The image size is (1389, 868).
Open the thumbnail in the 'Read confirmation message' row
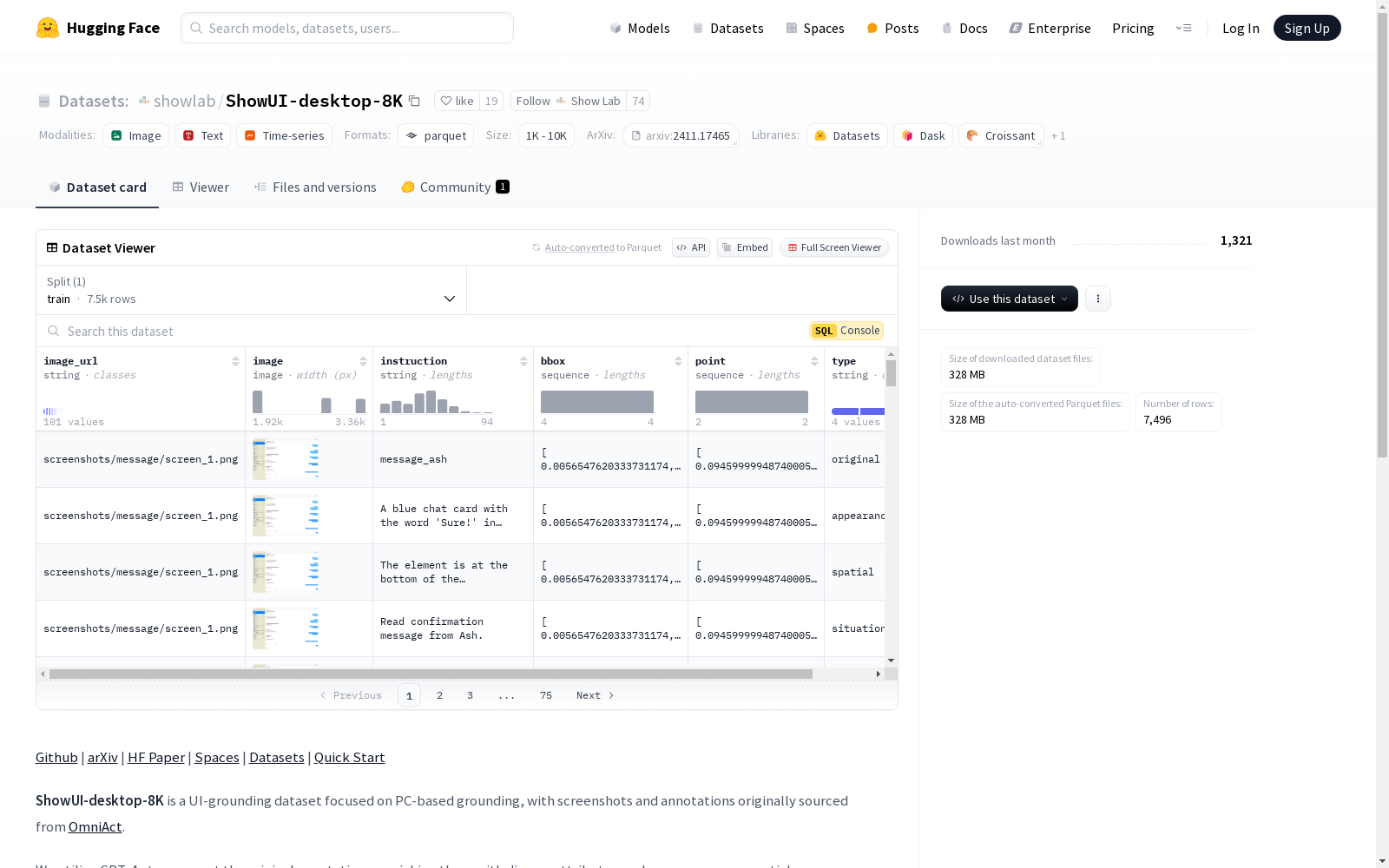point(286,628)
